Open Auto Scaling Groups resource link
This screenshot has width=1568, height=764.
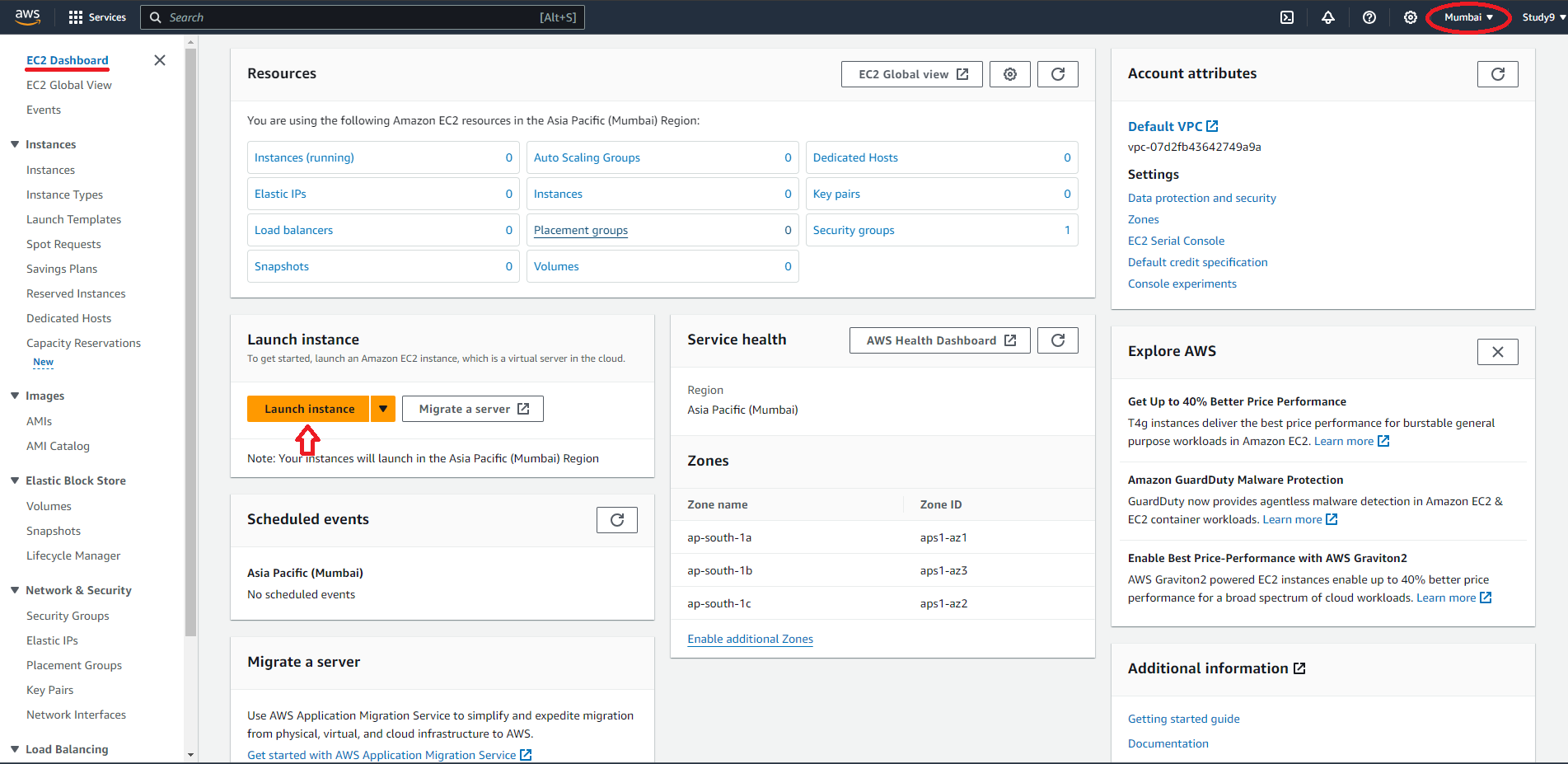(587, 157)
